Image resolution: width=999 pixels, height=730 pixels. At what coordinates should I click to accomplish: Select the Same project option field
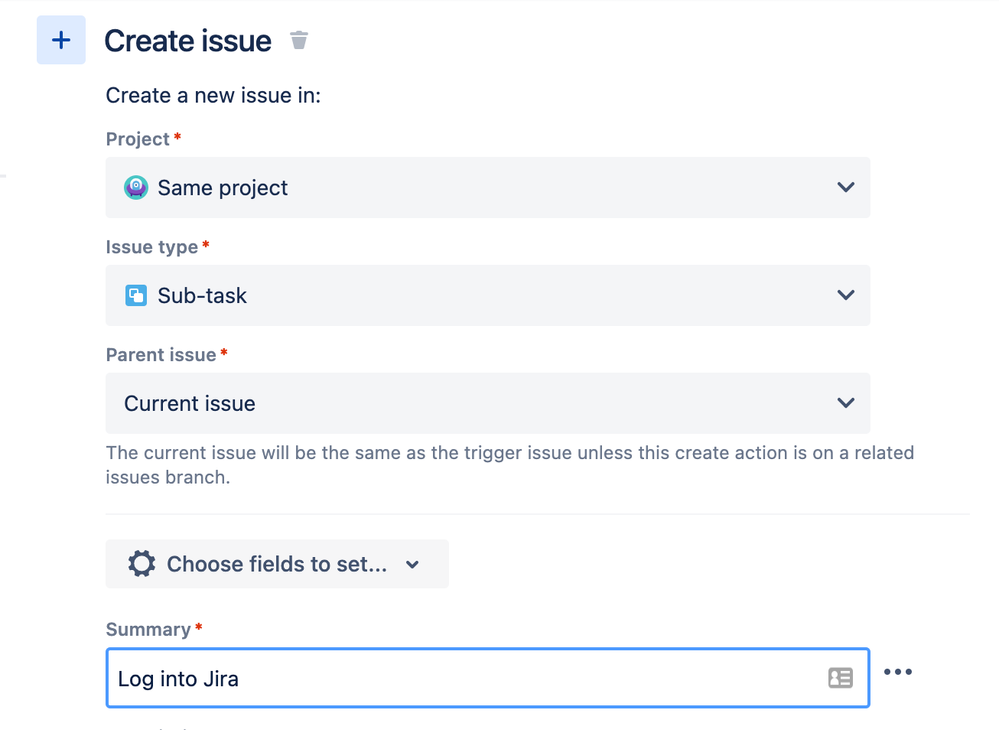(x=488, y=187)
